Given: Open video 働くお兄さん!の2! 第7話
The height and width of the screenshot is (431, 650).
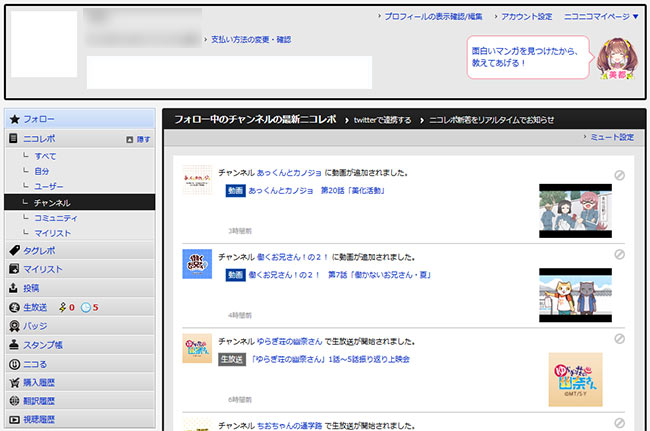Looking at the screenshot, I should pyautogui.click(x=340, y=275).
